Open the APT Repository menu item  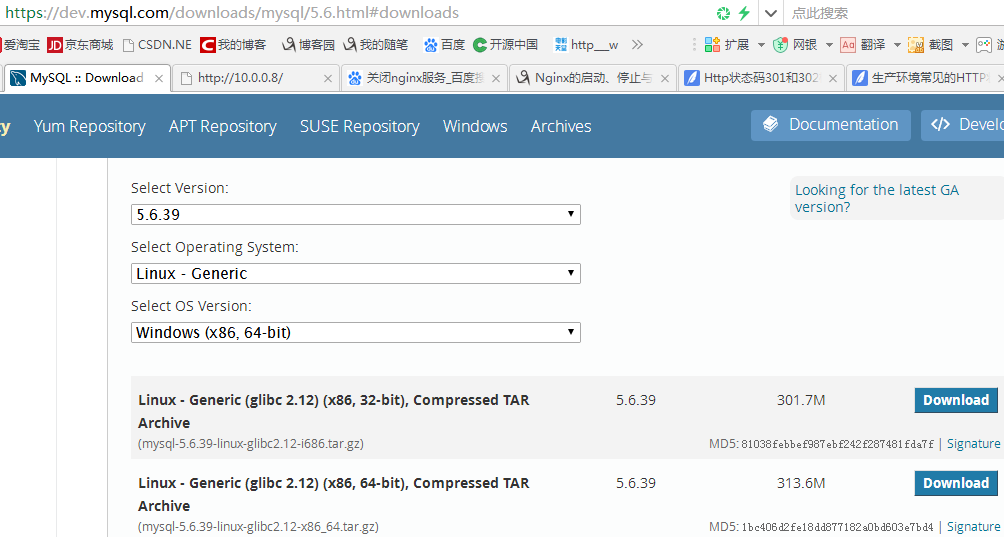[x=223, y=127]
